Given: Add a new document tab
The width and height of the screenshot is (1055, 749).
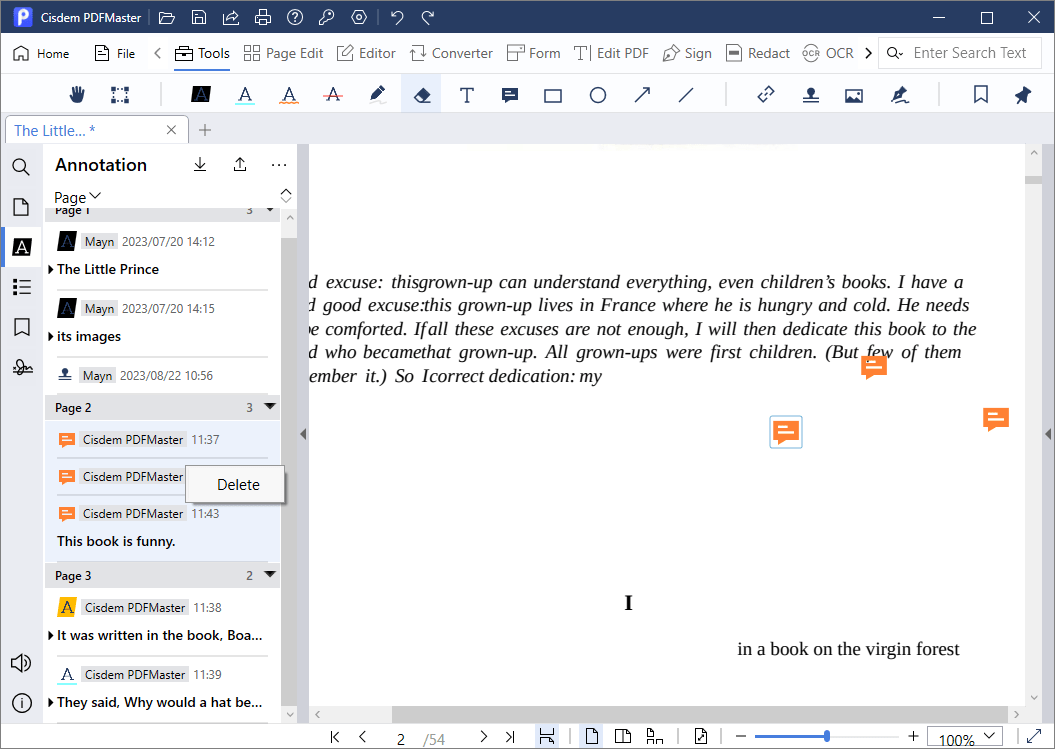Looking at the screenshot, I should tap(205, 130).
